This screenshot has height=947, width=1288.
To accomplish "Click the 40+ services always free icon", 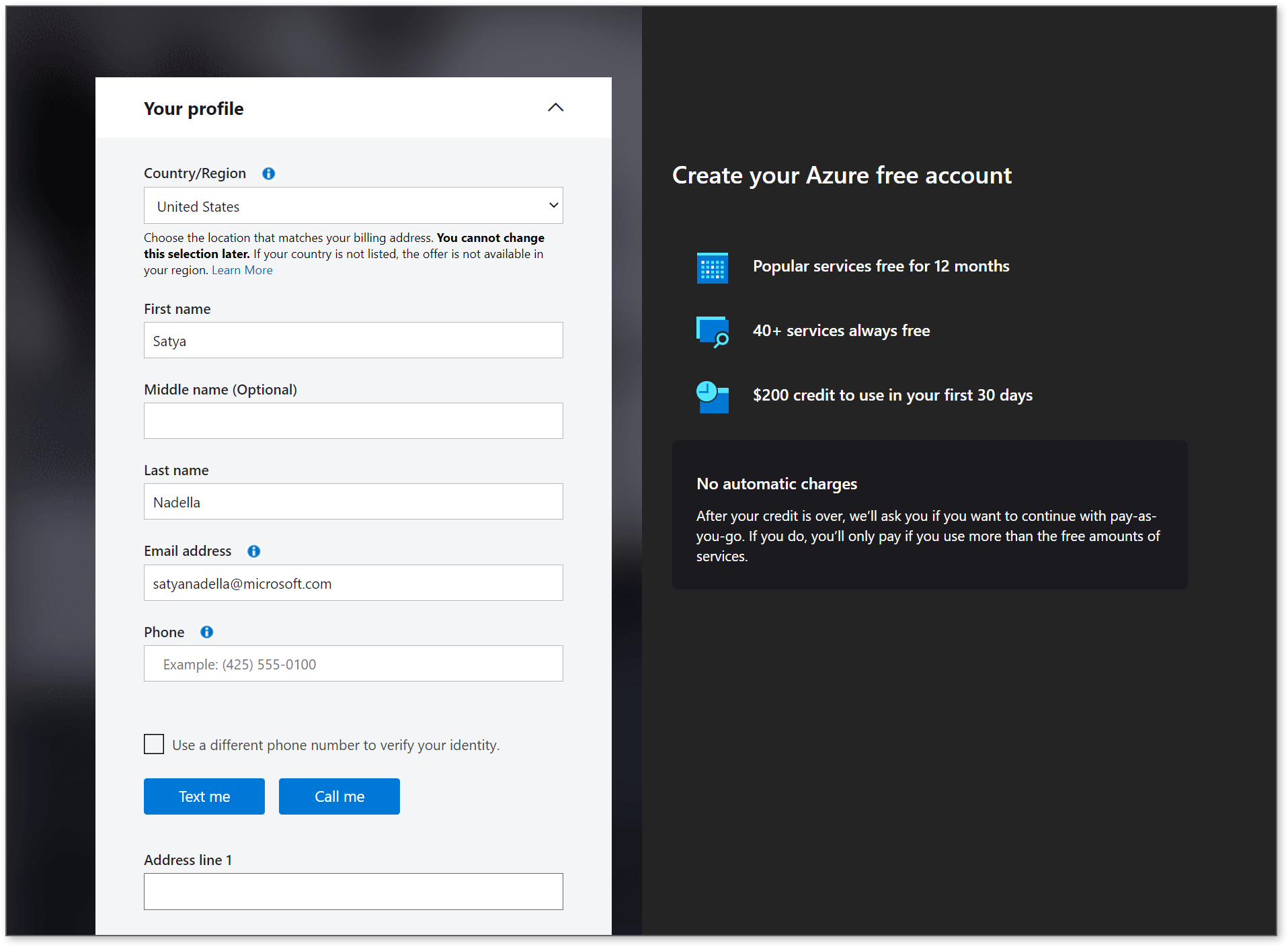I will (713, 331).
